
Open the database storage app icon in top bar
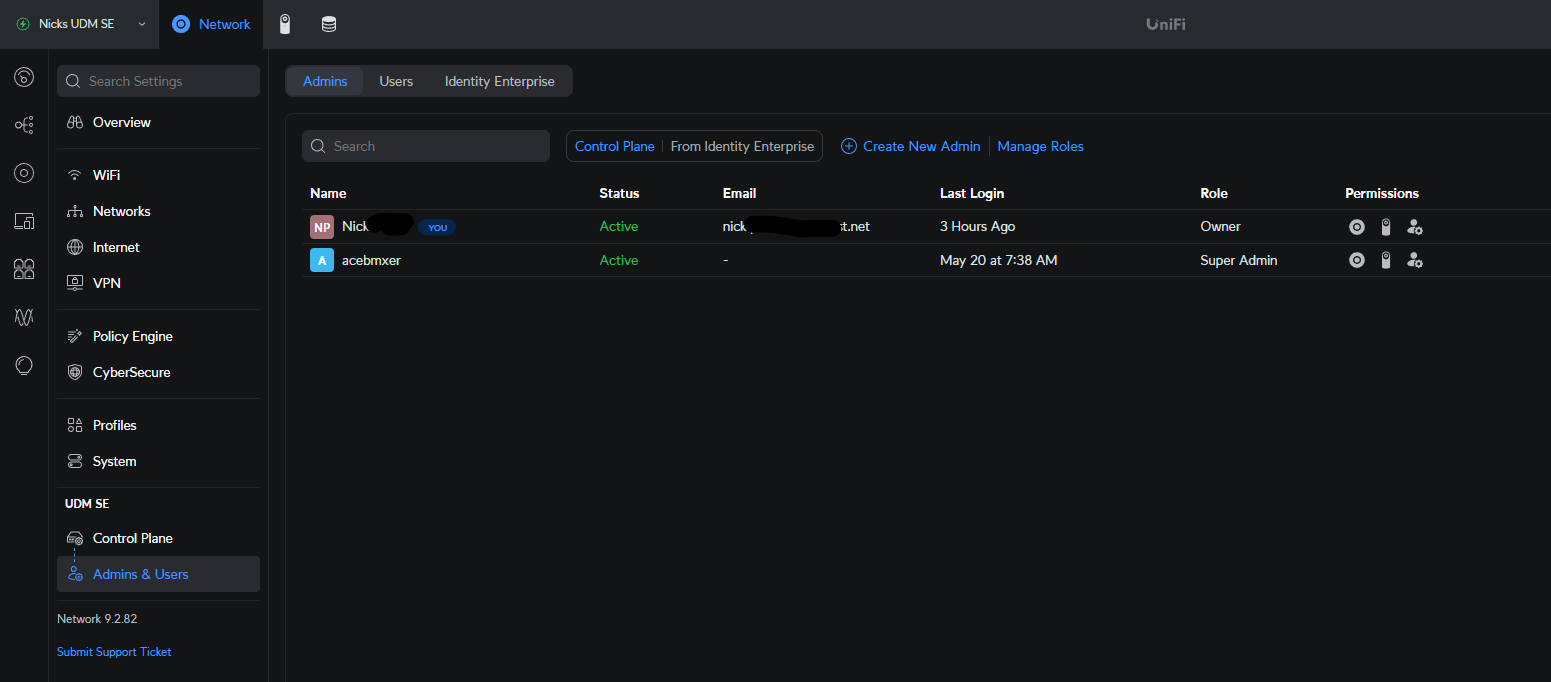pyautogui.click(x=329, y=24)
